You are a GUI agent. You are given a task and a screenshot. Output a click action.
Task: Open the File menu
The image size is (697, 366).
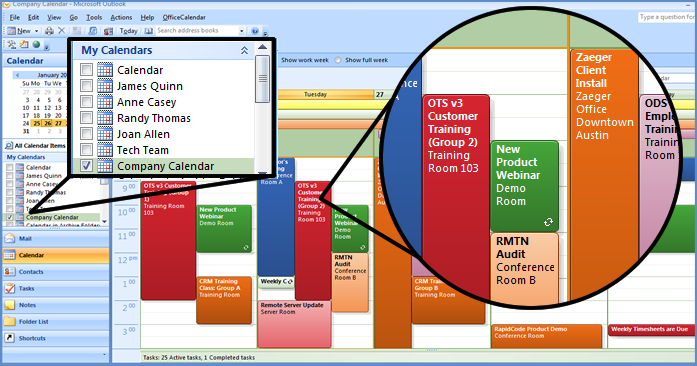pos(15,17)
